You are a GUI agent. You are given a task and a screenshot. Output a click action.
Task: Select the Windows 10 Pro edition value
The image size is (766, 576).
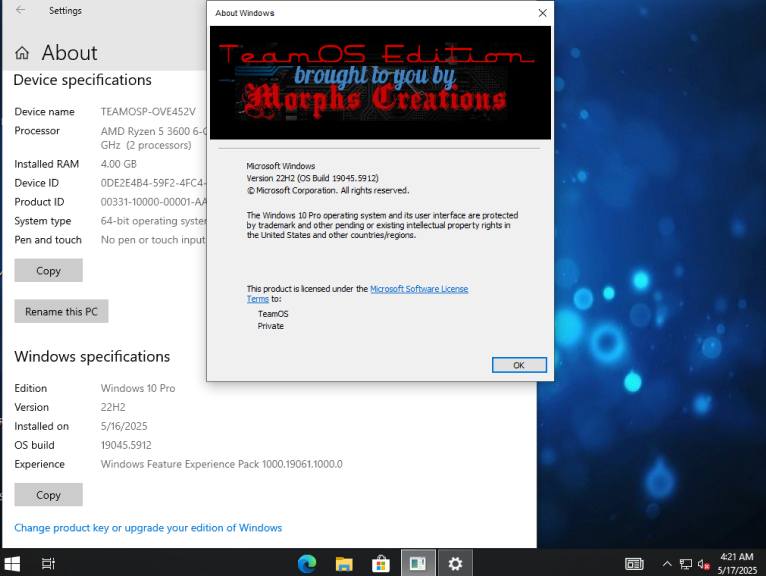click(x=138, y=388)
